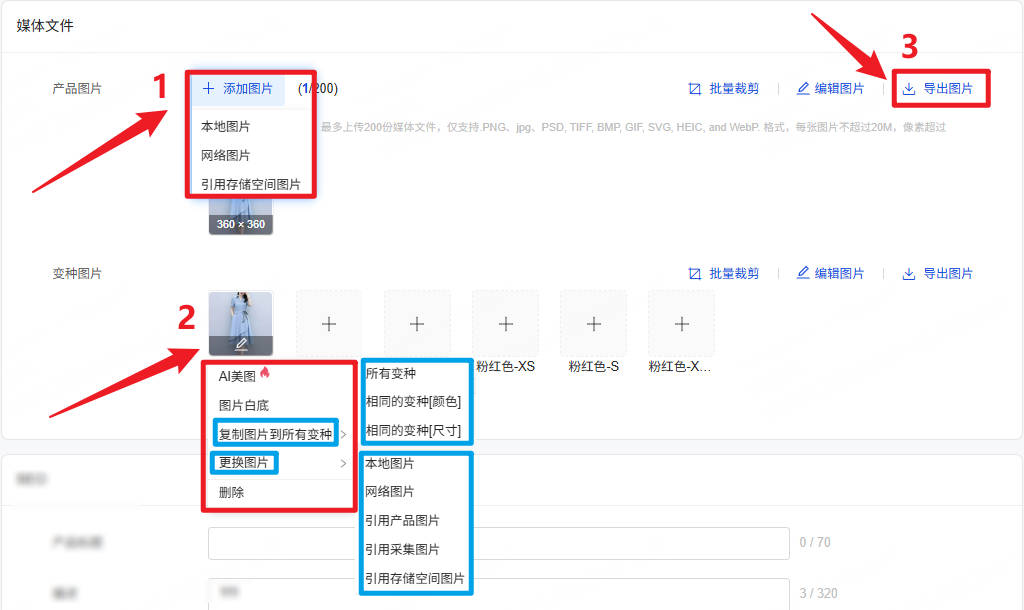Add image for 粉红色-X... variant
The image size is (1024, 610).
tap(682, 324)
